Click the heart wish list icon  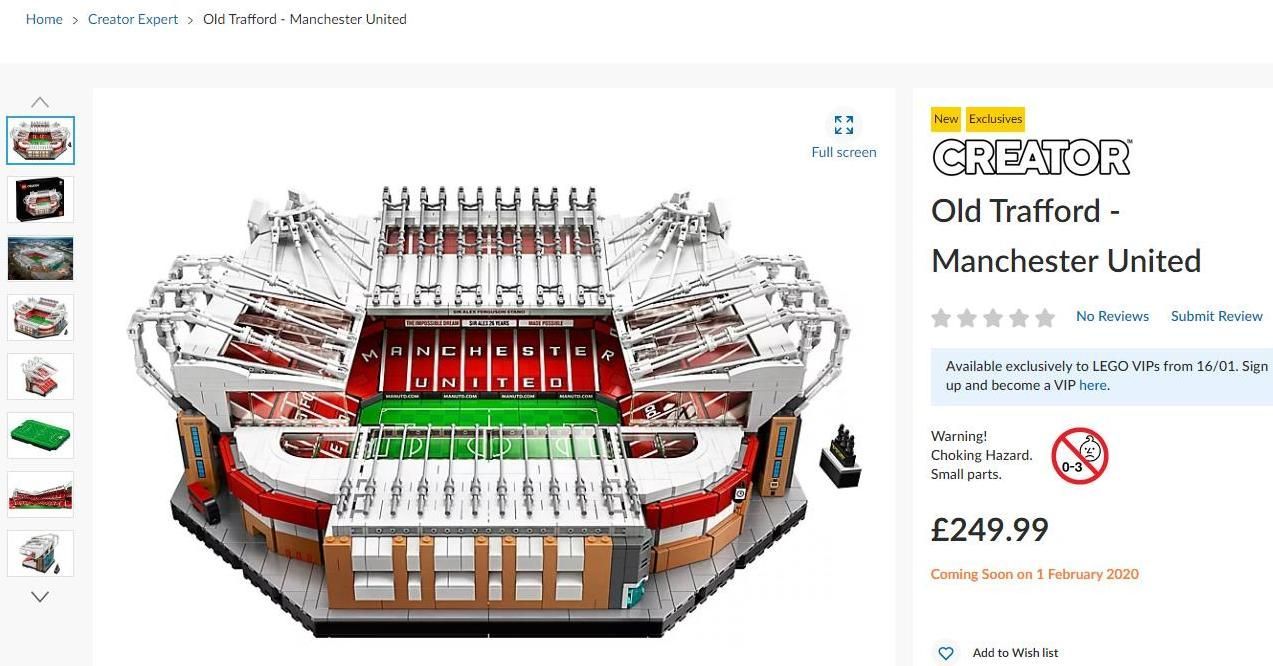point(945,653)
